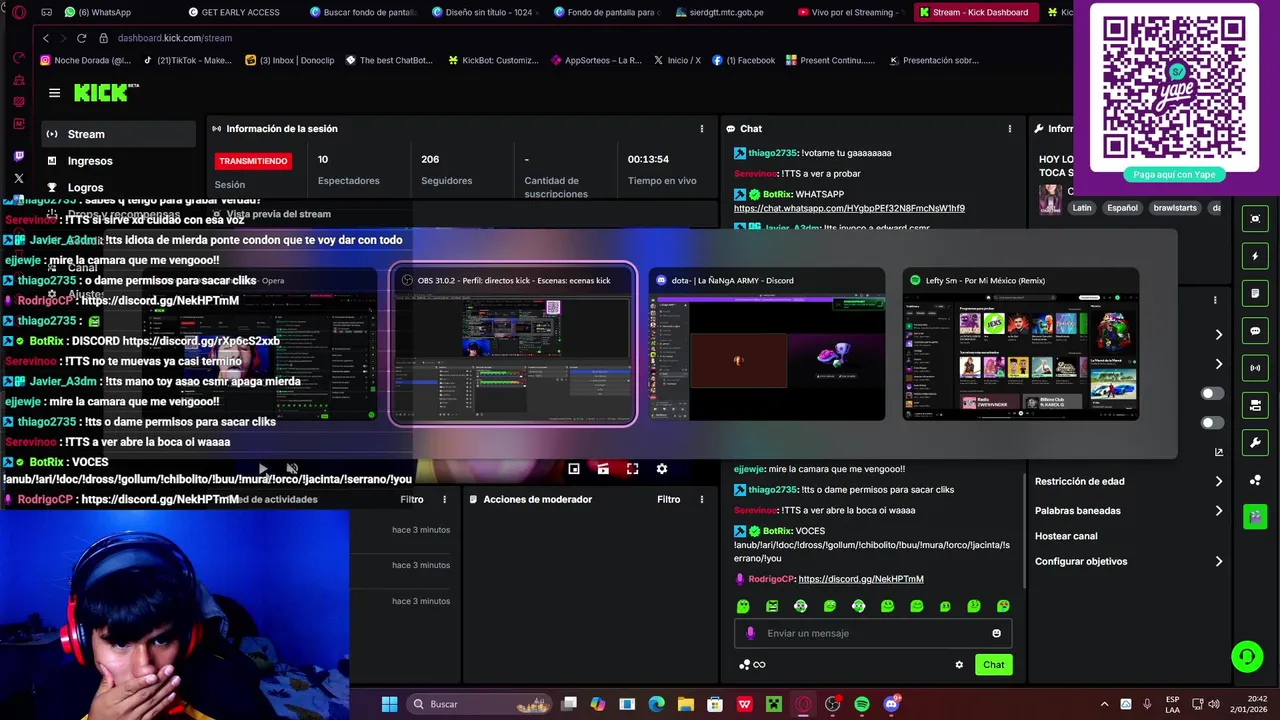Open emoji picker in message box

996,633
